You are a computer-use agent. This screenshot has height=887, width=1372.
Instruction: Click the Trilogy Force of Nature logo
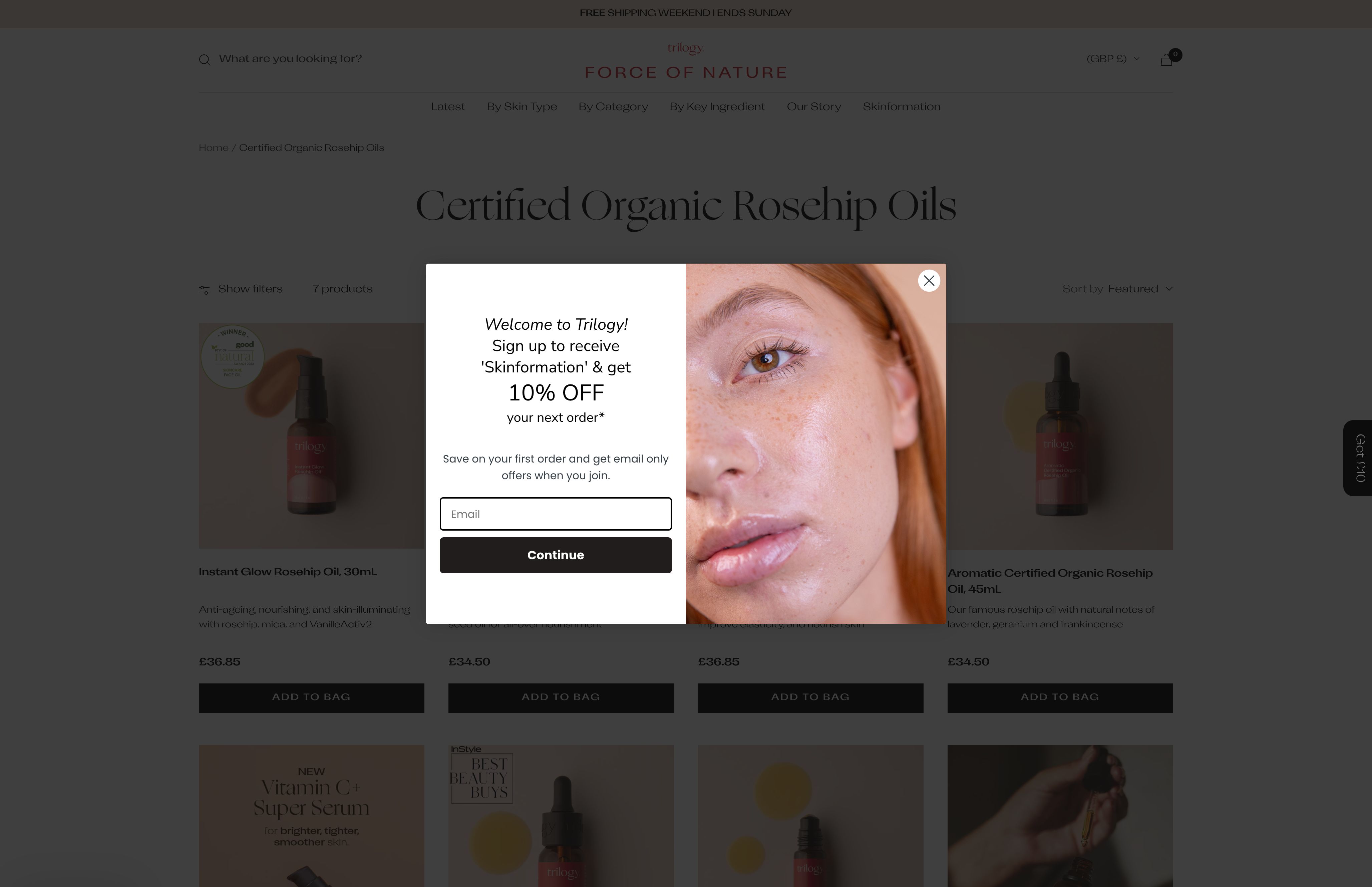click(686, 61)
